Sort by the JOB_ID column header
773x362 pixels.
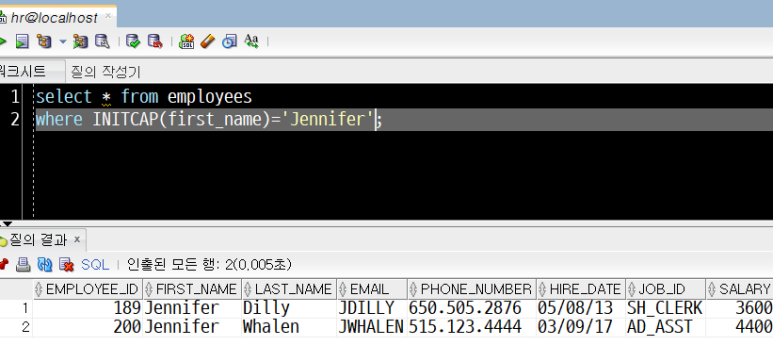coord(666,289)
